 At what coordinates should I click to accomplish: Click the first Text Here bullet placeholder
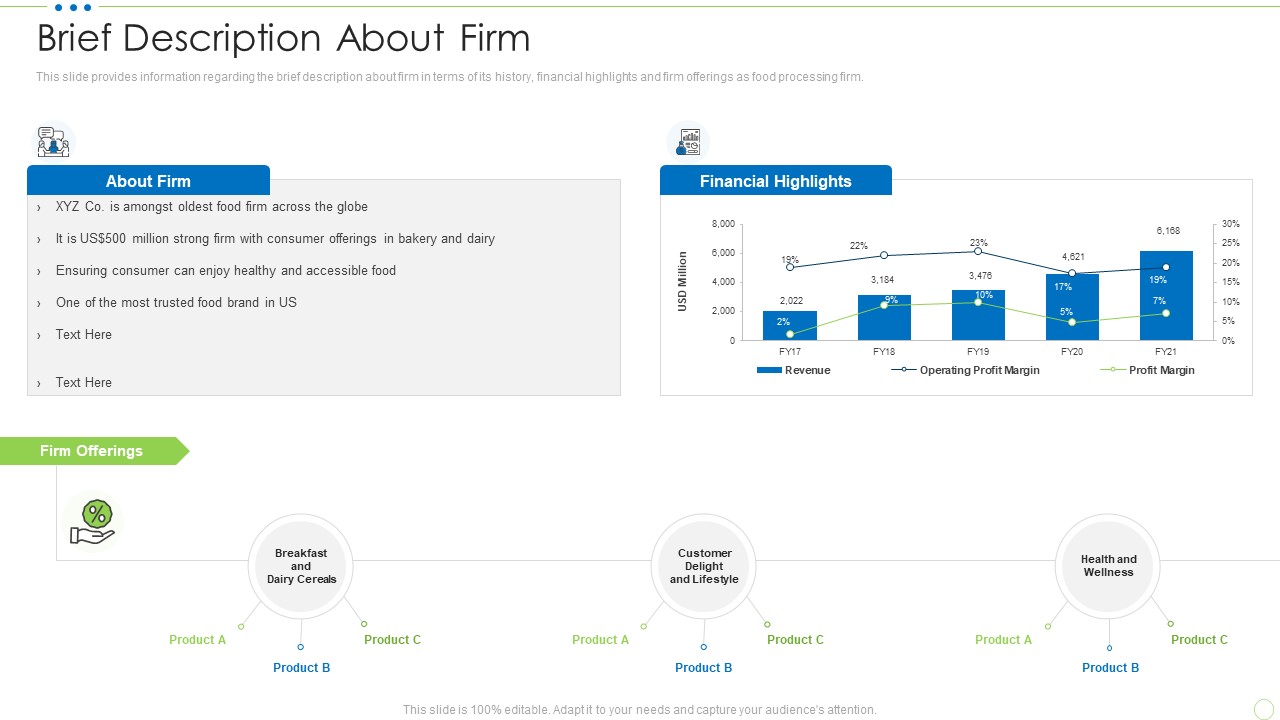pyautogui.click(x=84, y=334)
